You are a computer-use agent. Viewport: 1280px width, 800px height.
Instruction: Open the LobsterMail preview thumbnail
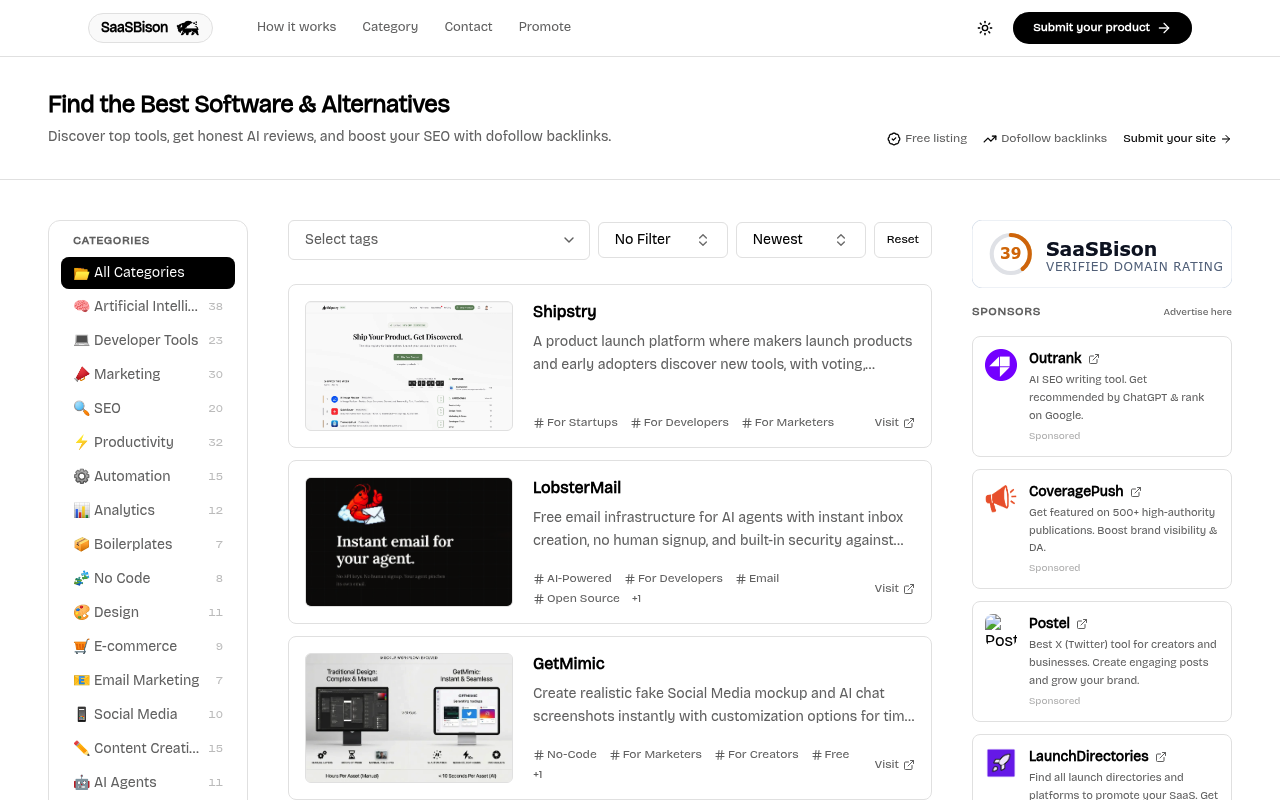click(x=409, y=542)
